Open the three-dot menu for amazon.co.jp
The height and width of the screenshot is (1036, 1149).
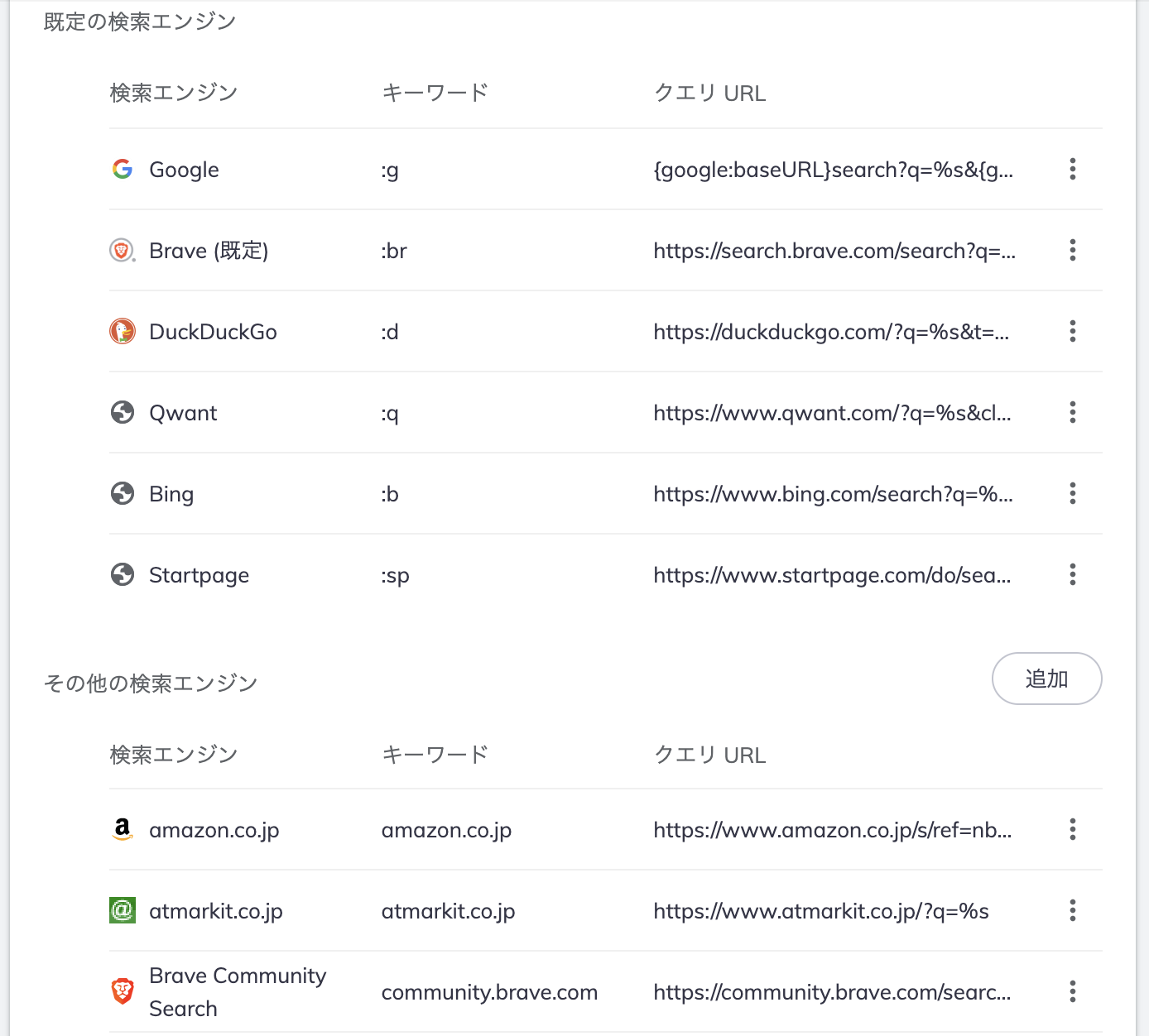pos(1072,829)
